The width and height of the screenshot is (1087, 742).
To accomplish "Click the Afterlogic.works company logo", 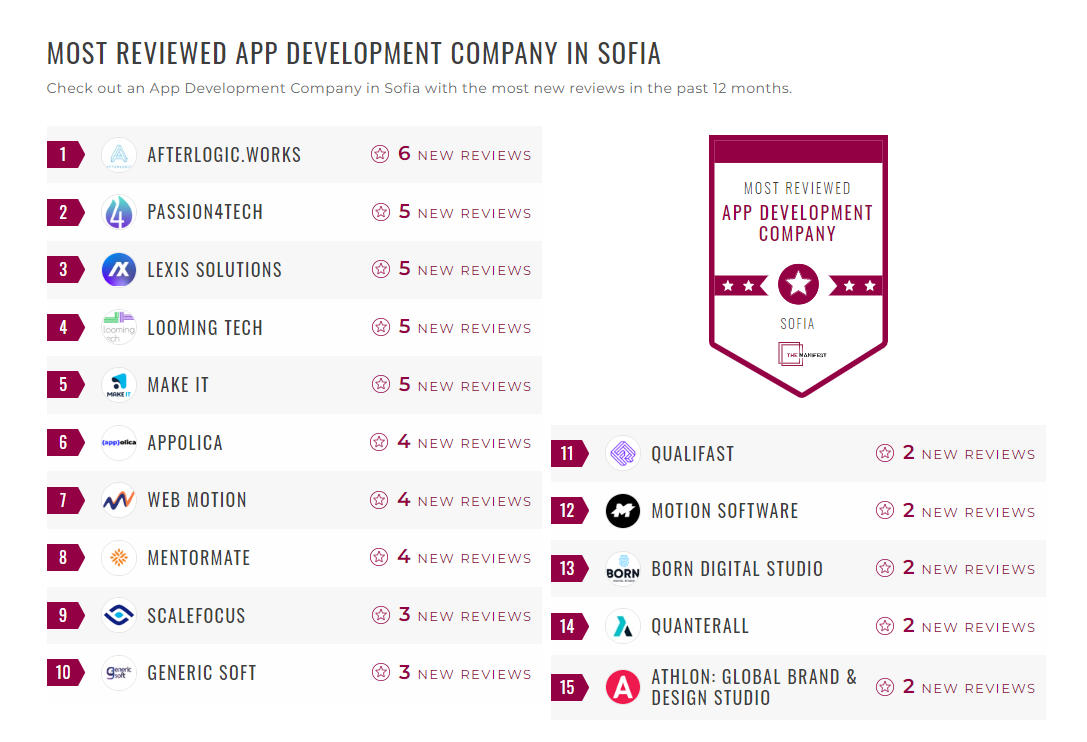I will point(119,154).
